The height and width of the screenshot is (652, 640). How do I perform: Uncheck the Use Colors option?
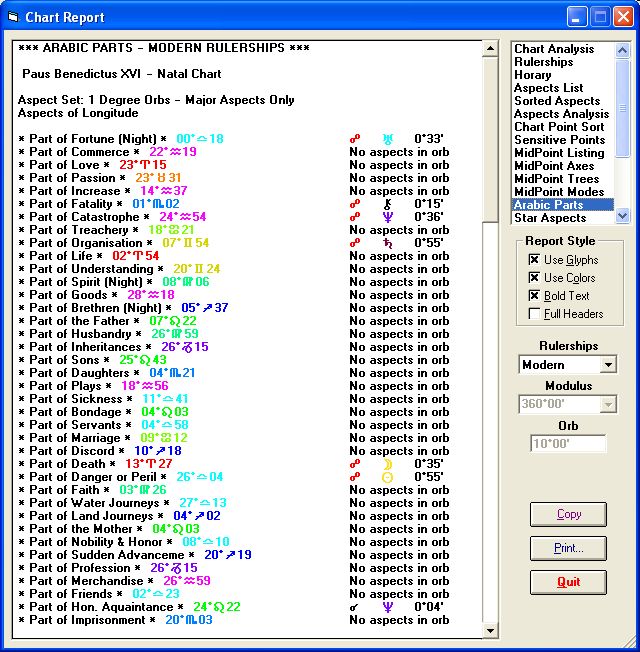click(x=535, y=278)
